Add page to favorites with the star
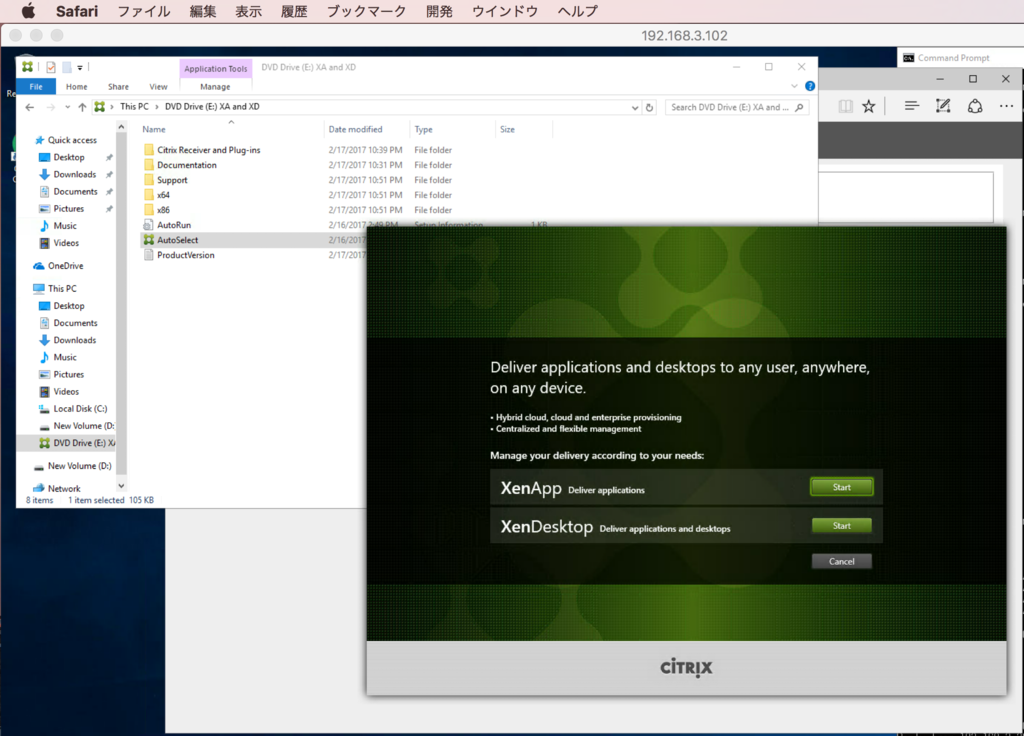The width and height of the screenshot is (1024, 736). pos(869,106)
